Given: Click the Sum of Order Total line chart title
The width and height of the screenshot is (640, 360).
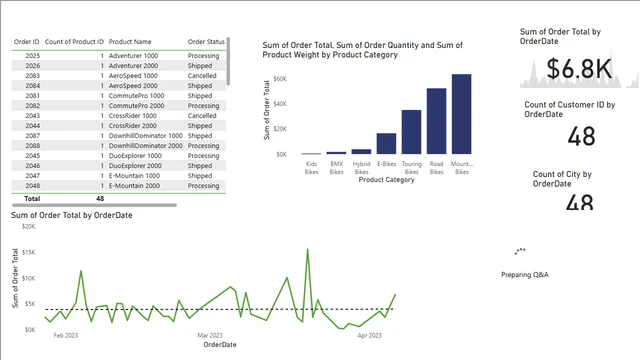Looking at the screenshot, I should click(x=72, y=215).
